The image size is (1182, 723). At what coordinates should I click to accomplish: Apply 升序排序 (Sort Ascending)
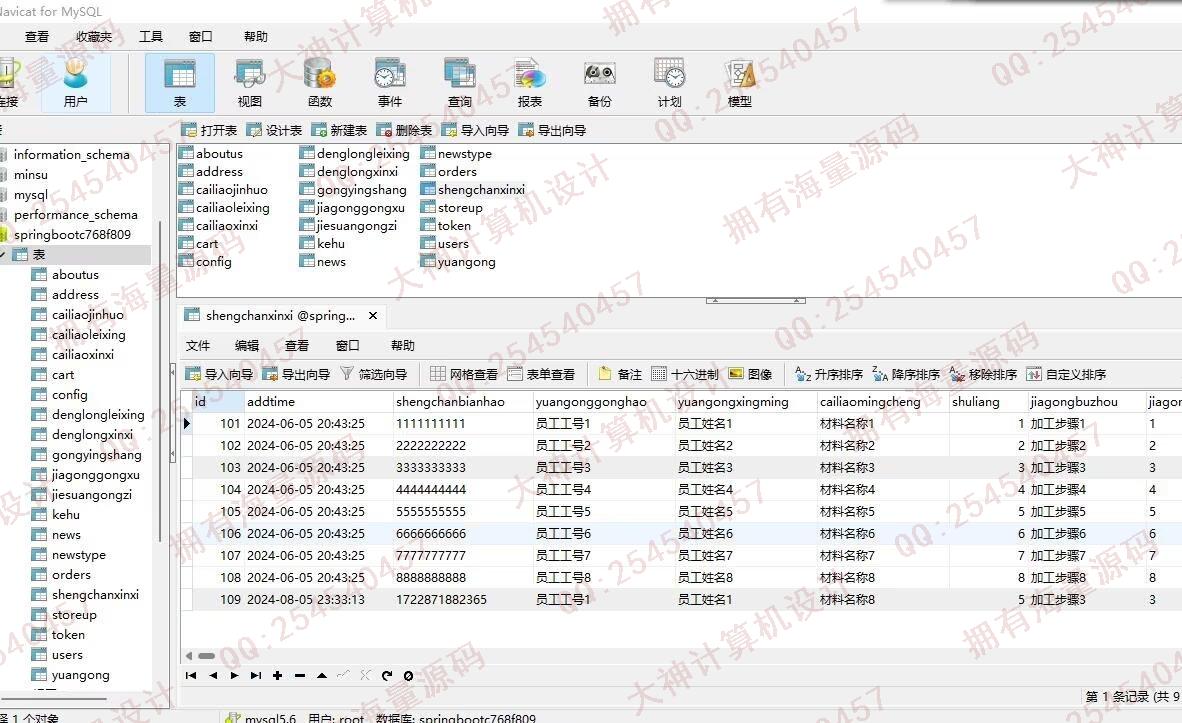[x=828, y=374]
